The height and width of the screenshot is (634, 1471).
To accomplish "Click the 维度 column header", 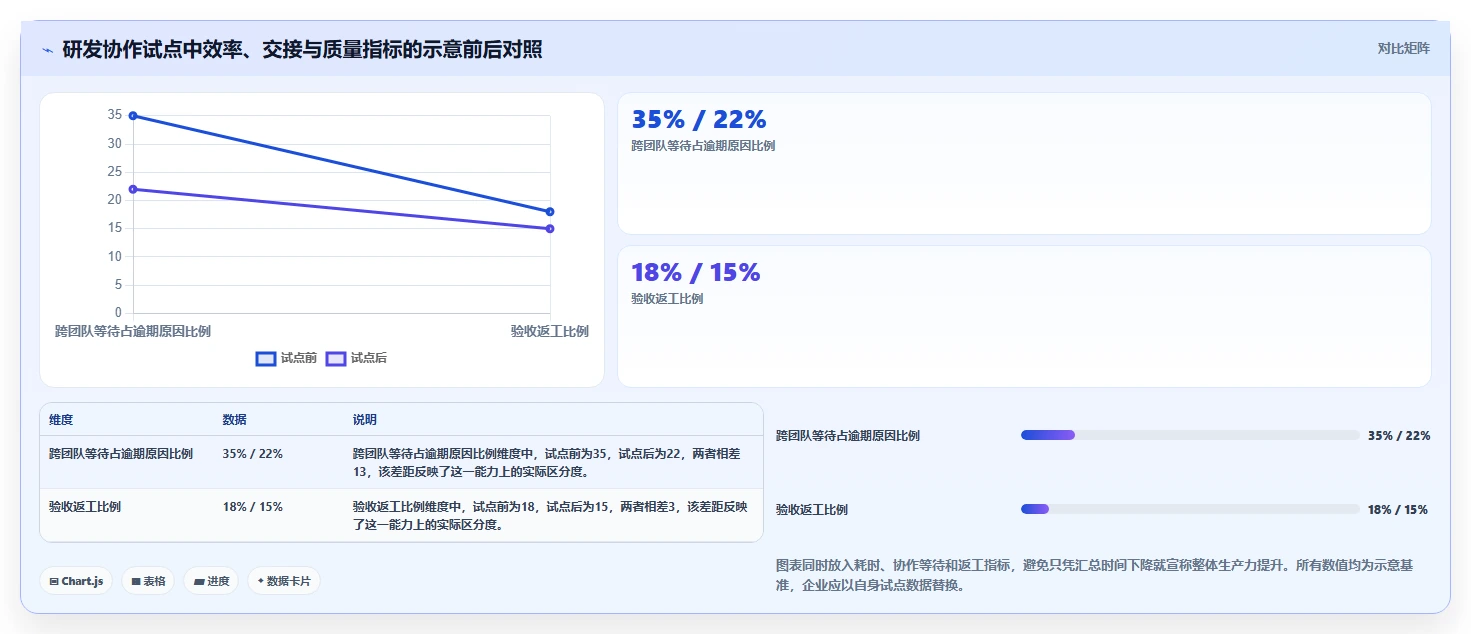I will (61, 420).
